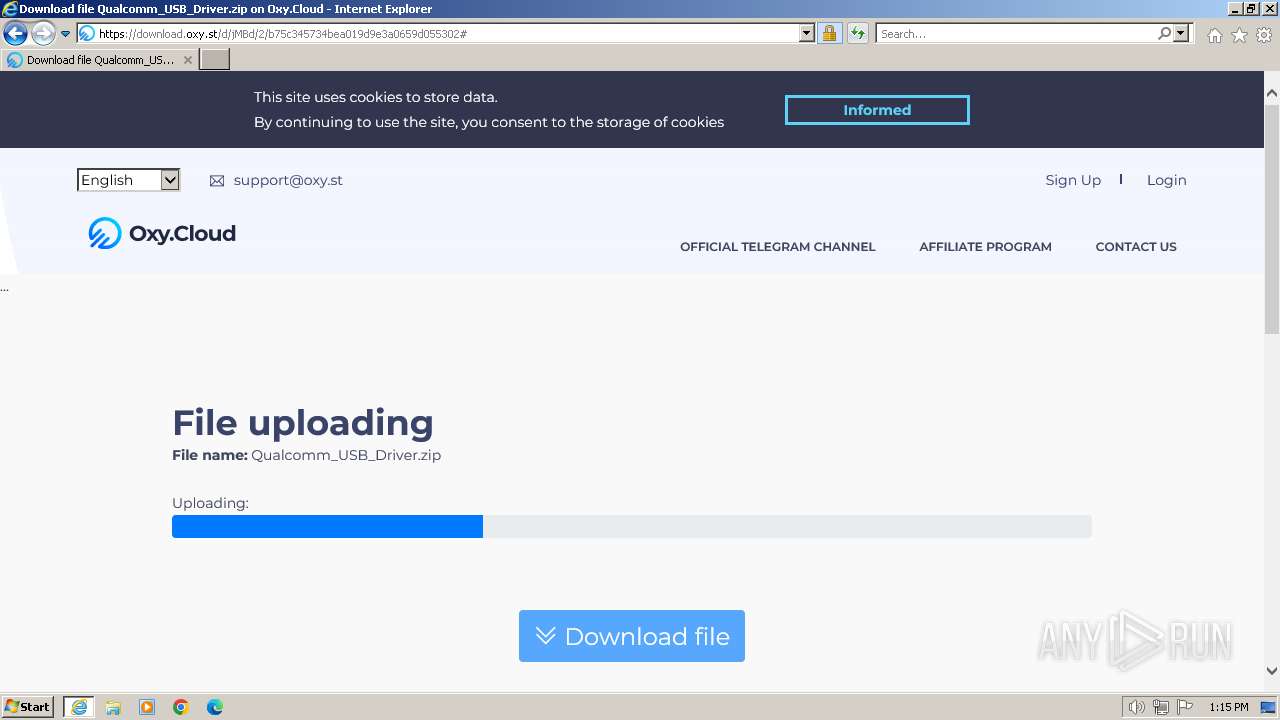
Task: Click the page scrollbar down arrow
Action: 1272,671
